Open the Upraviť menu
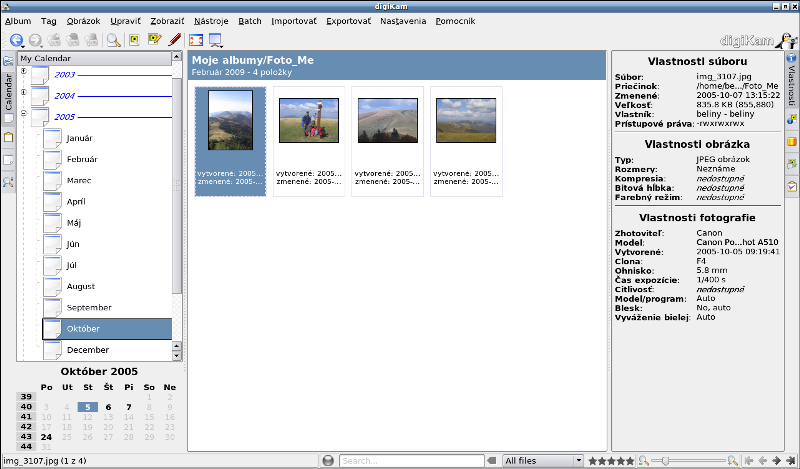 pyautogui.click(x=126, y=21)
